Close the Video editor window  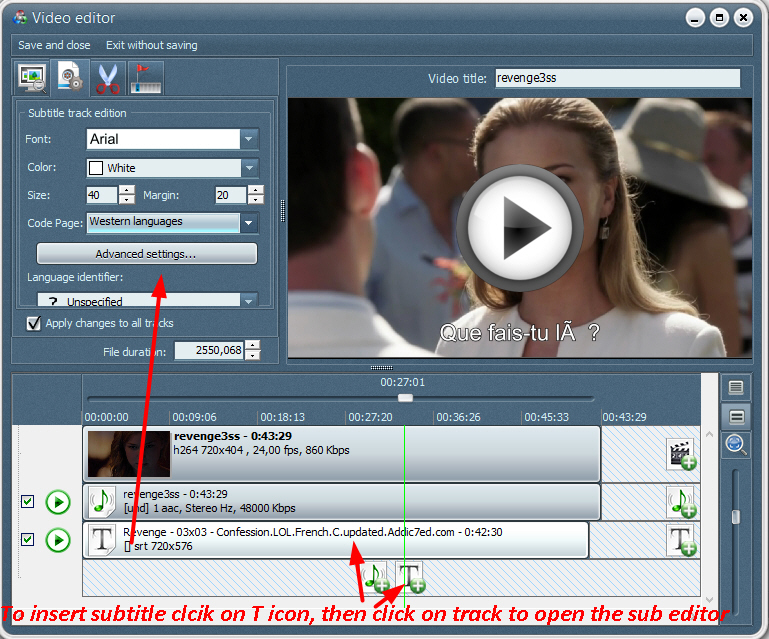(743, 18)
